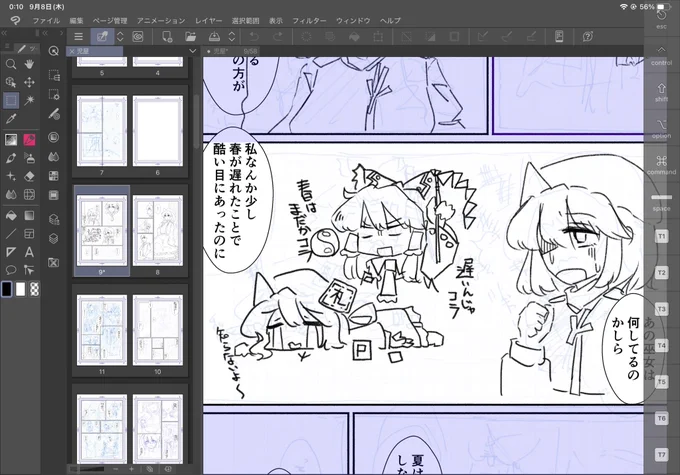The width and height of the screenshot is (680, 475).
Task: Select the Fill bucket tool
Action: (x=11, y=215)
